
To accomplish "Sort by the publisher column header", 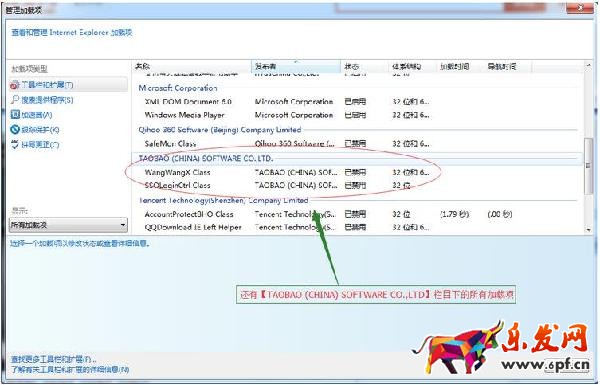I will coord(296,67).
